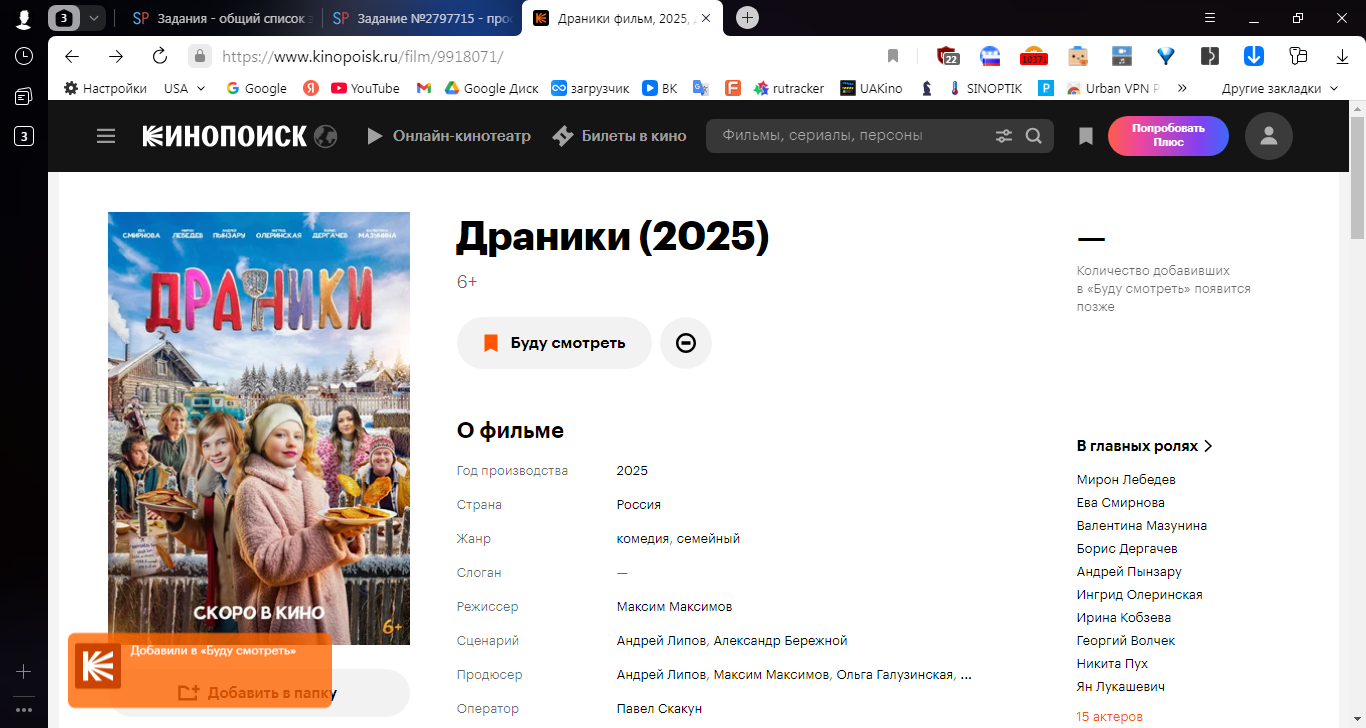Screen dimensions: 1366x728
Task: Open sidebar more options (three dots)
Action: 24,710
